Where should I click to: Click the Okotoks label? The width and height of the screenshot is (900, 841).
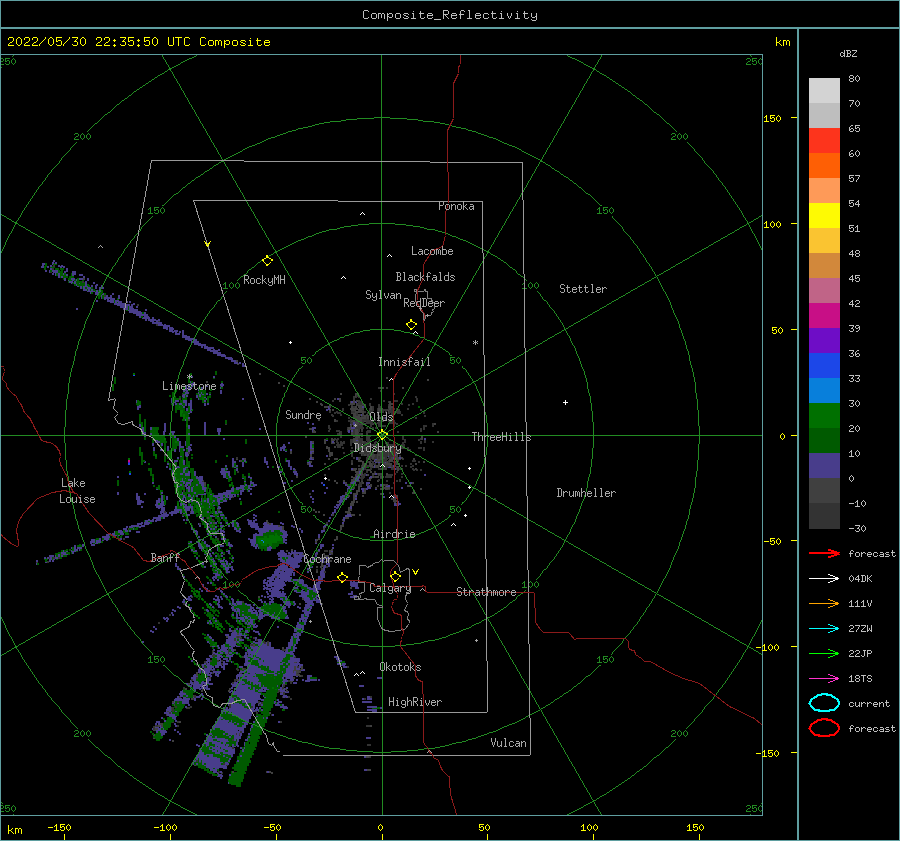pos(400,667)
